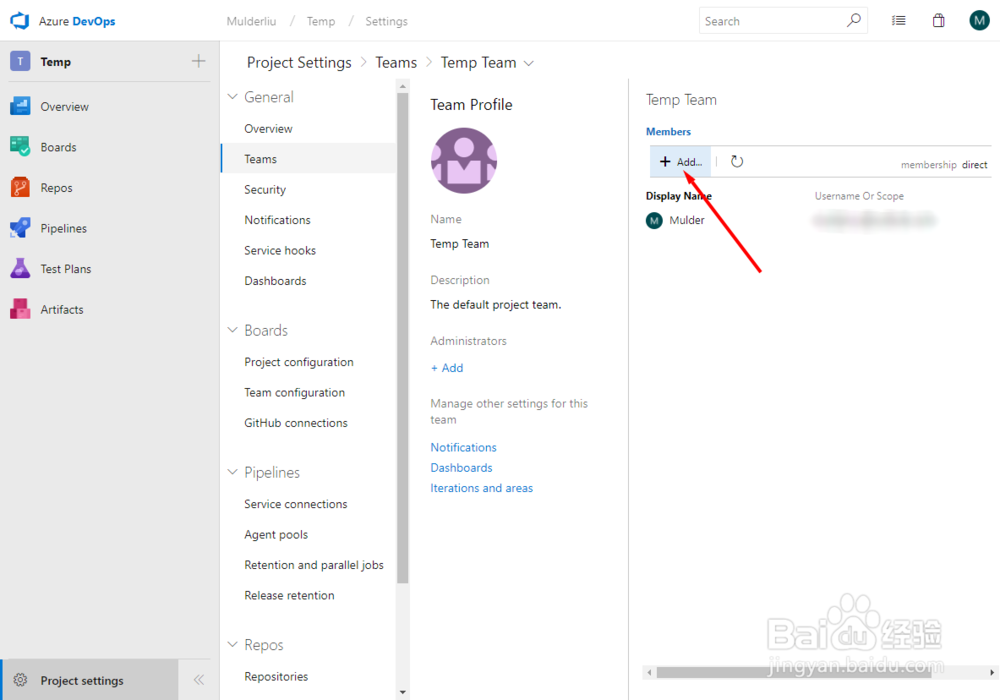This screenshot has height=700, width=1000.
Task: Open Iterations and areas link
Action: (x=481, y=487)
